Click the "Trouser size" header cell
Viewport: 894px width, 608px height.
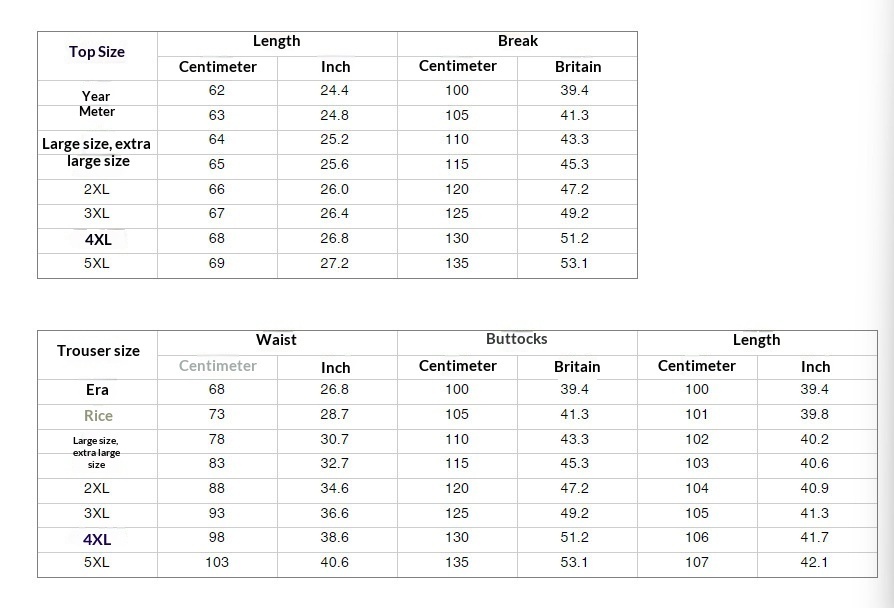[x=98, y=351]
